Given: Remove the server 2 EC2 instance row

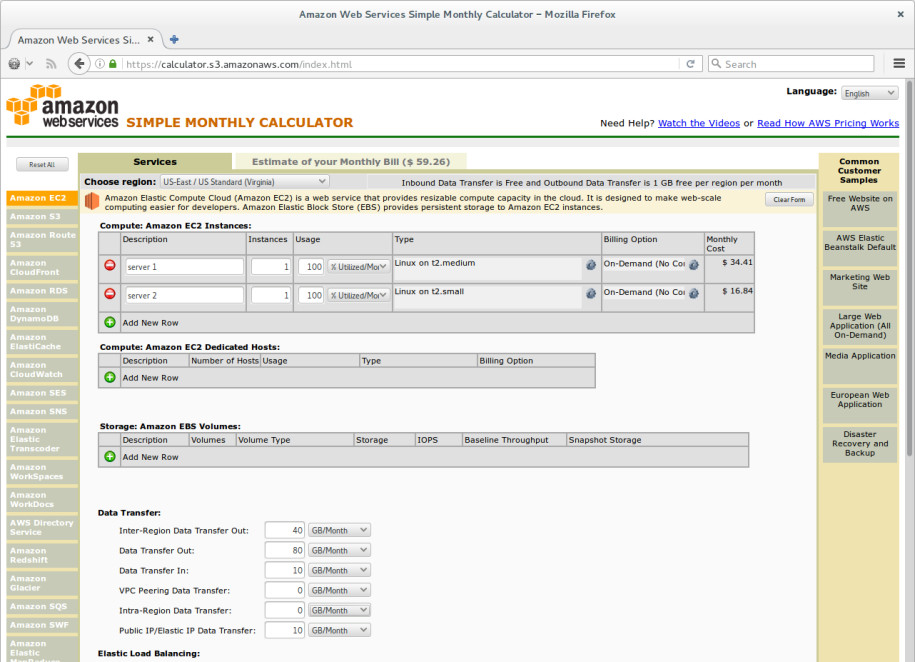Looking at the screenshot, I should point(110,294).
